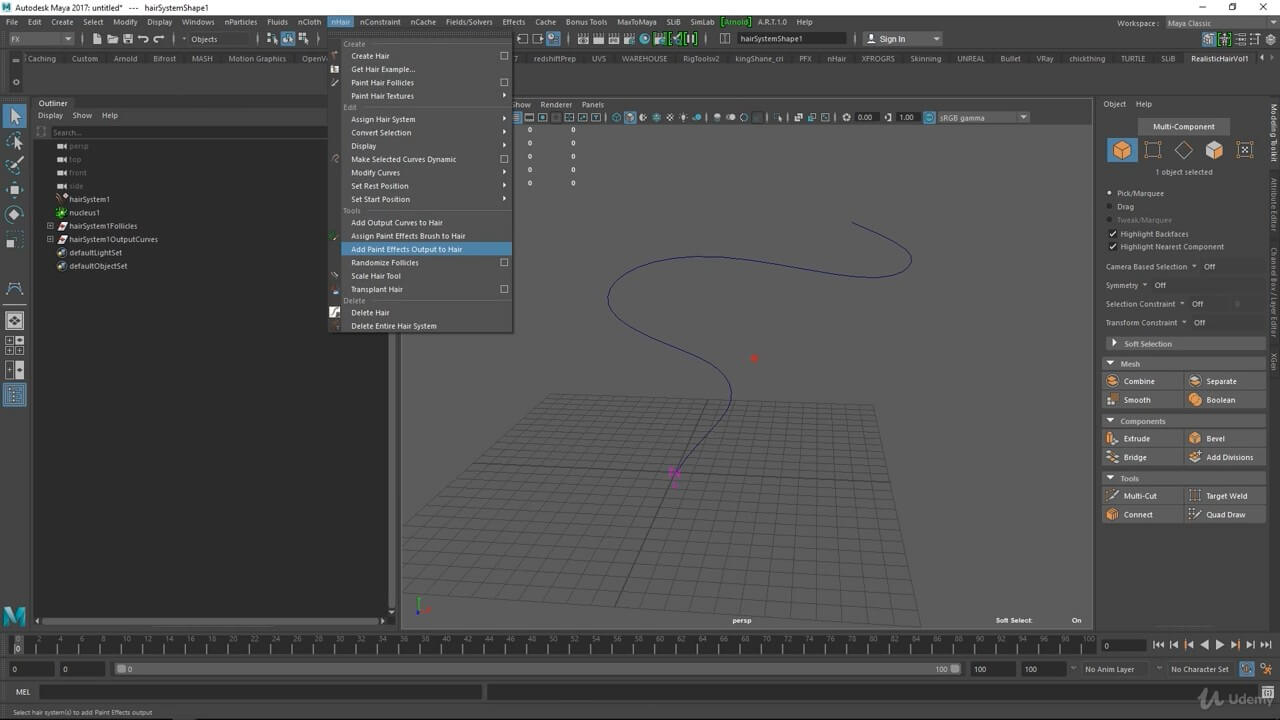Select the arrow Select tool in toolbox
Image resolution: width=1280 pixels, height=720 pixels.
point(15,117)
